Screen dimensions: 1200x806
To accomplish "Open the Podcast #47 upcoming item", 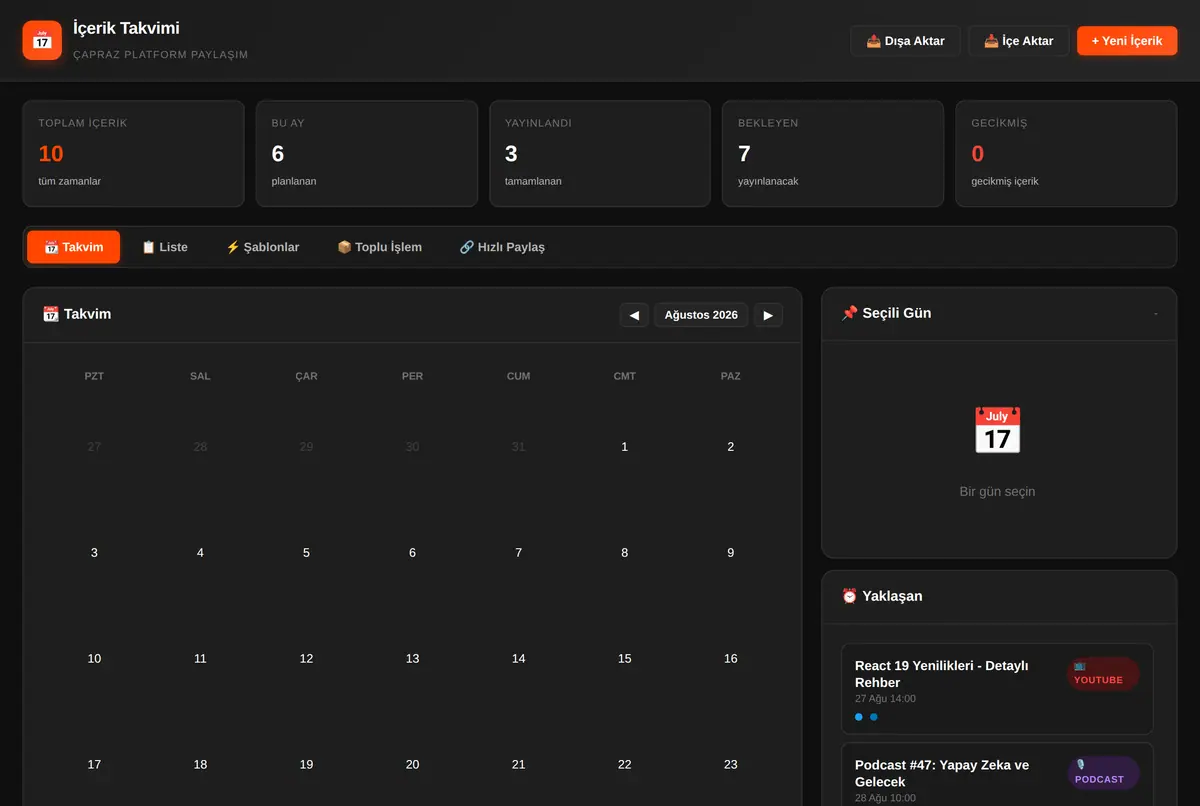I will (997, 774).
